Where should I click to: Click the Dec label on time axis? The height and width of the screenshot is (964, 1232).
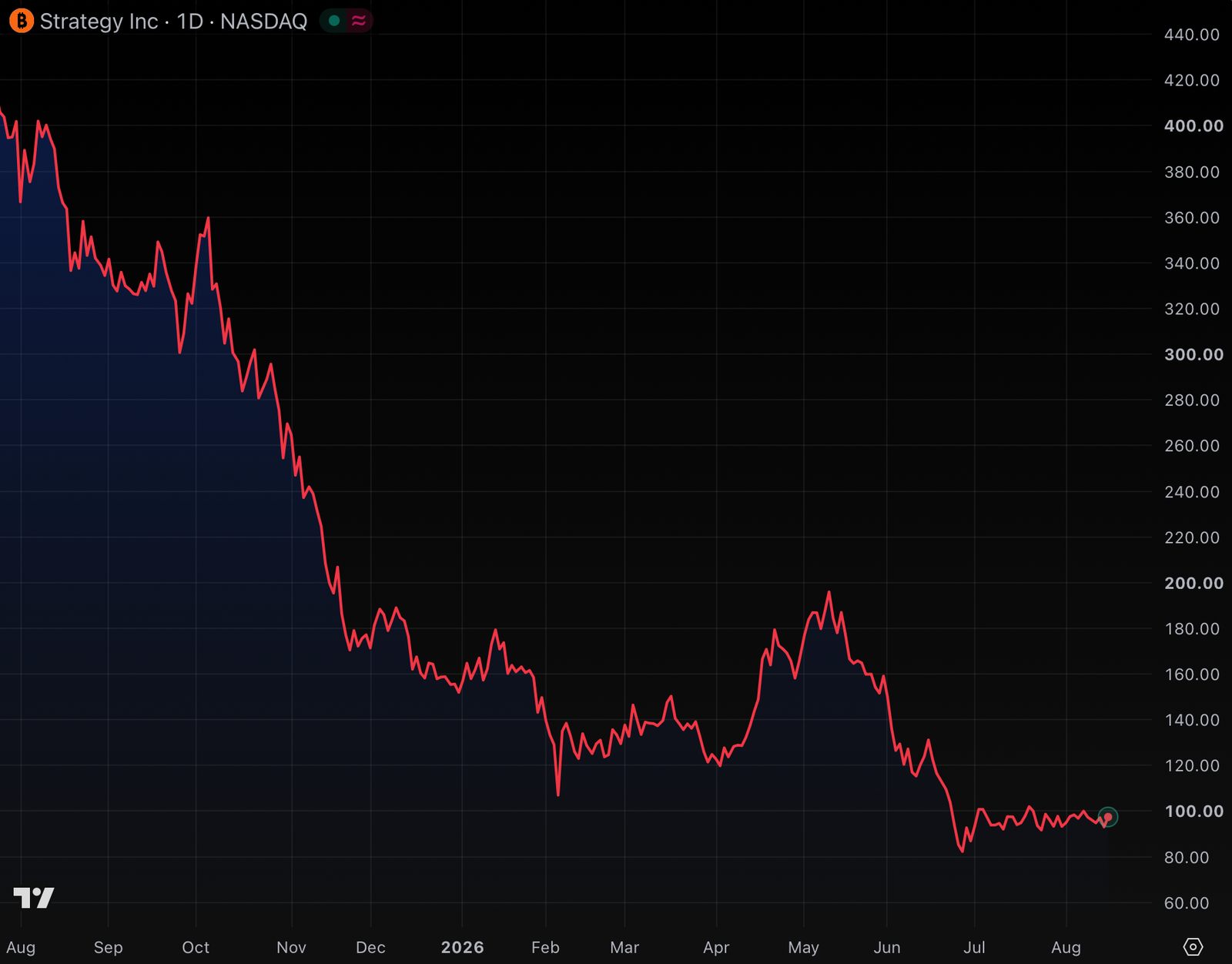tap(370, 947)
